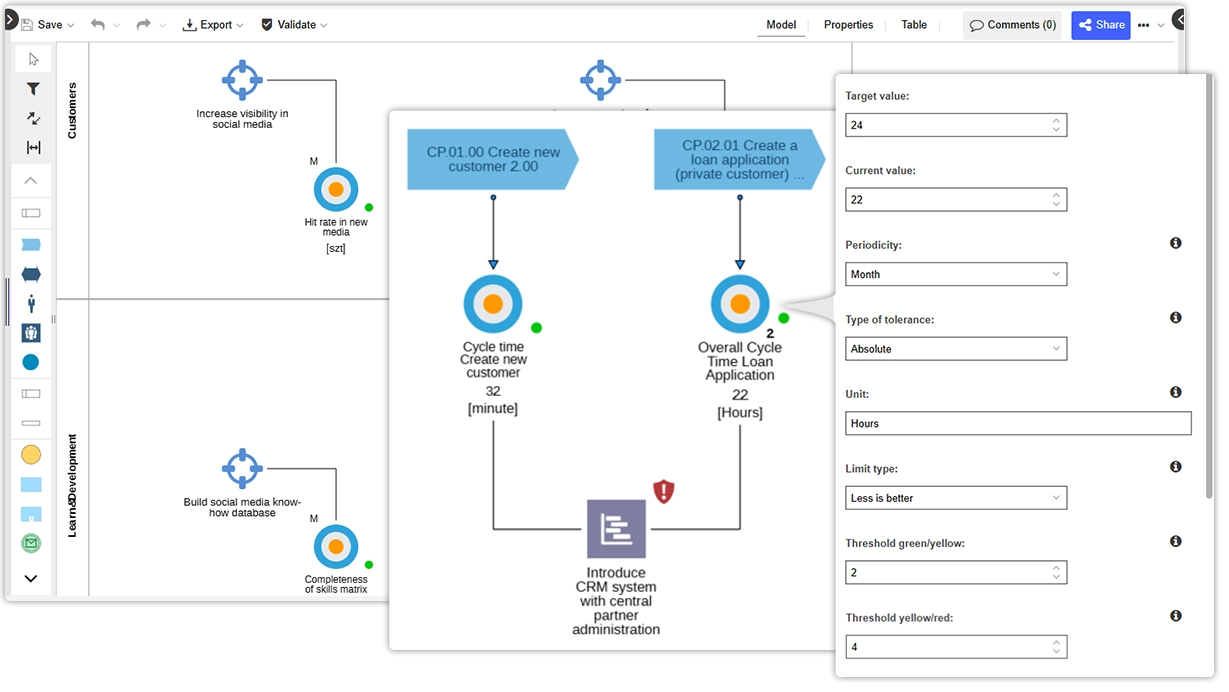Pick the green envelope message shape

(31, 544)
